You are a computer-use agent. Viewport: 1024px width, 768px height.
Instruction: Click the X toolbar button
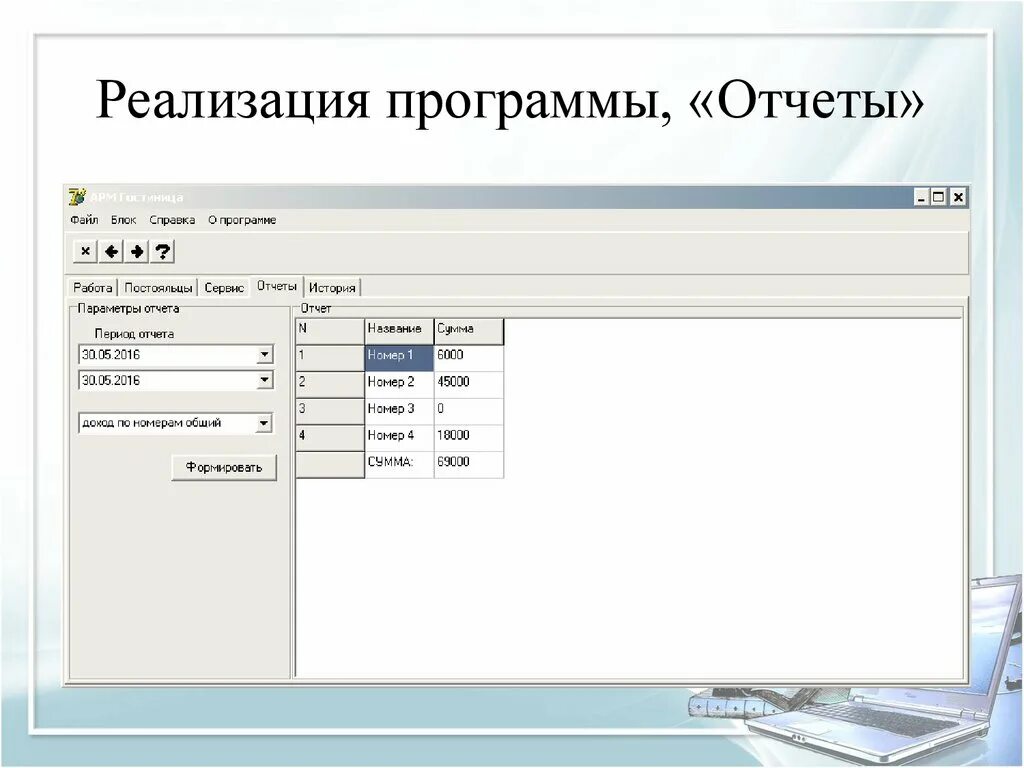85,251
